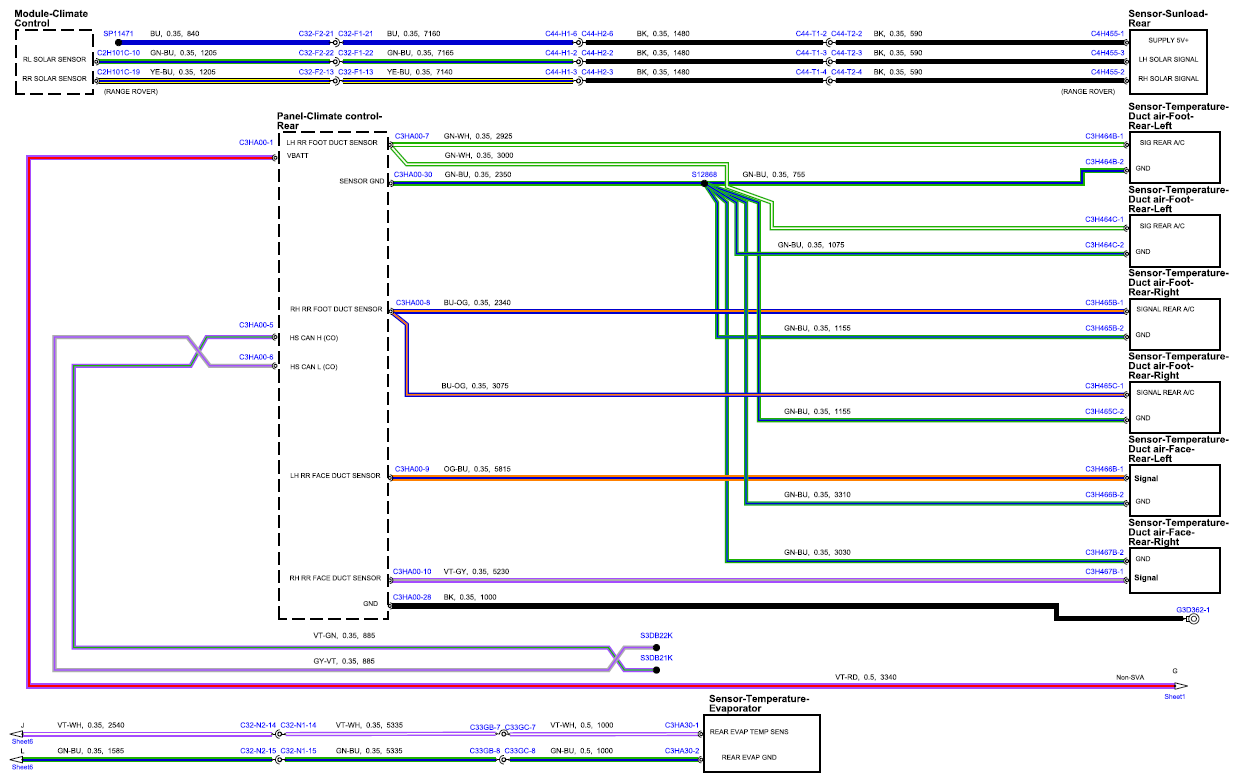Screen dimensions: 1238x782
Task: Click sunload sensor pin C4H455-1
Action: click(1108, 33)
